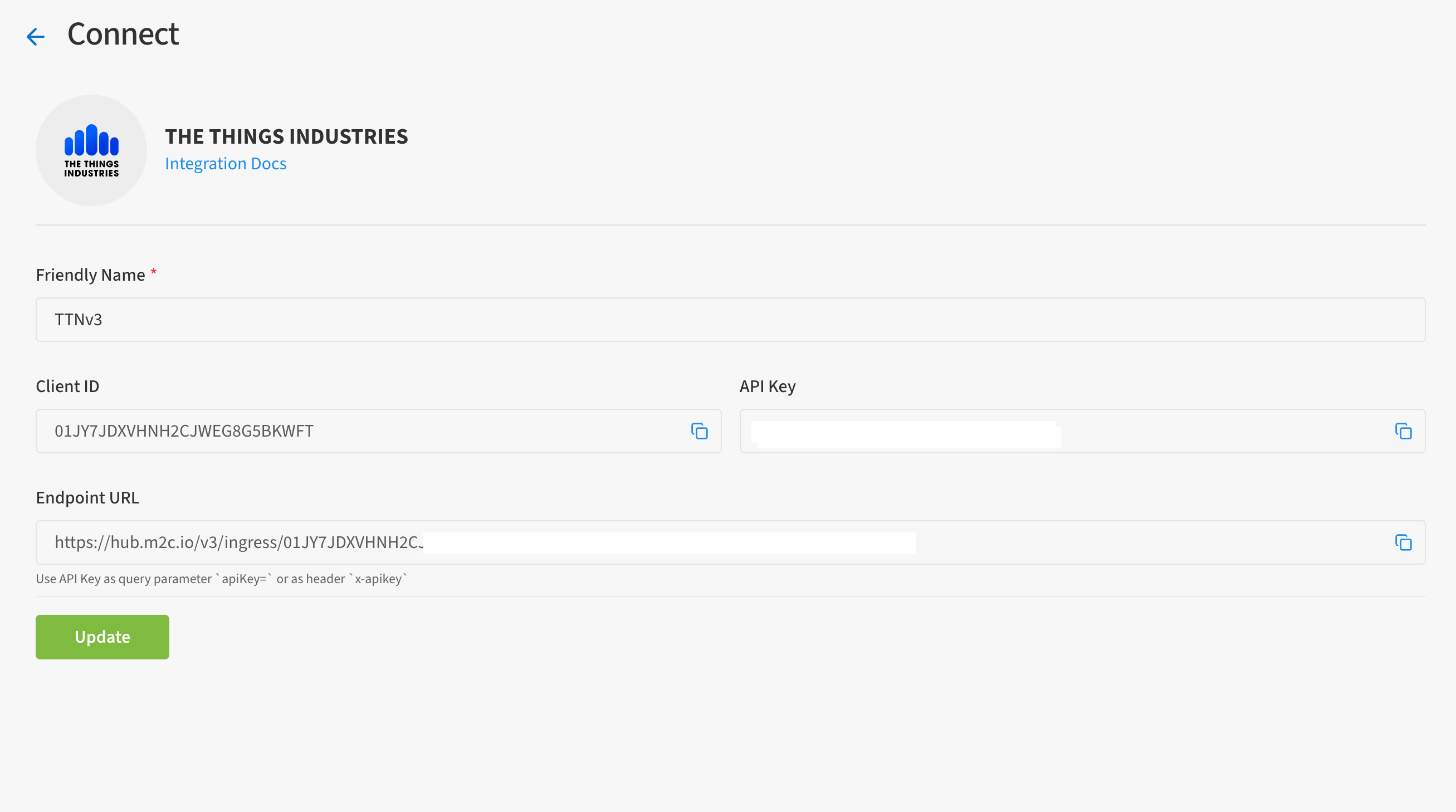This screenshot has width=1456, height=812.
Task: Click the Endpoint URL label
Action: click(x=87, y=498)
